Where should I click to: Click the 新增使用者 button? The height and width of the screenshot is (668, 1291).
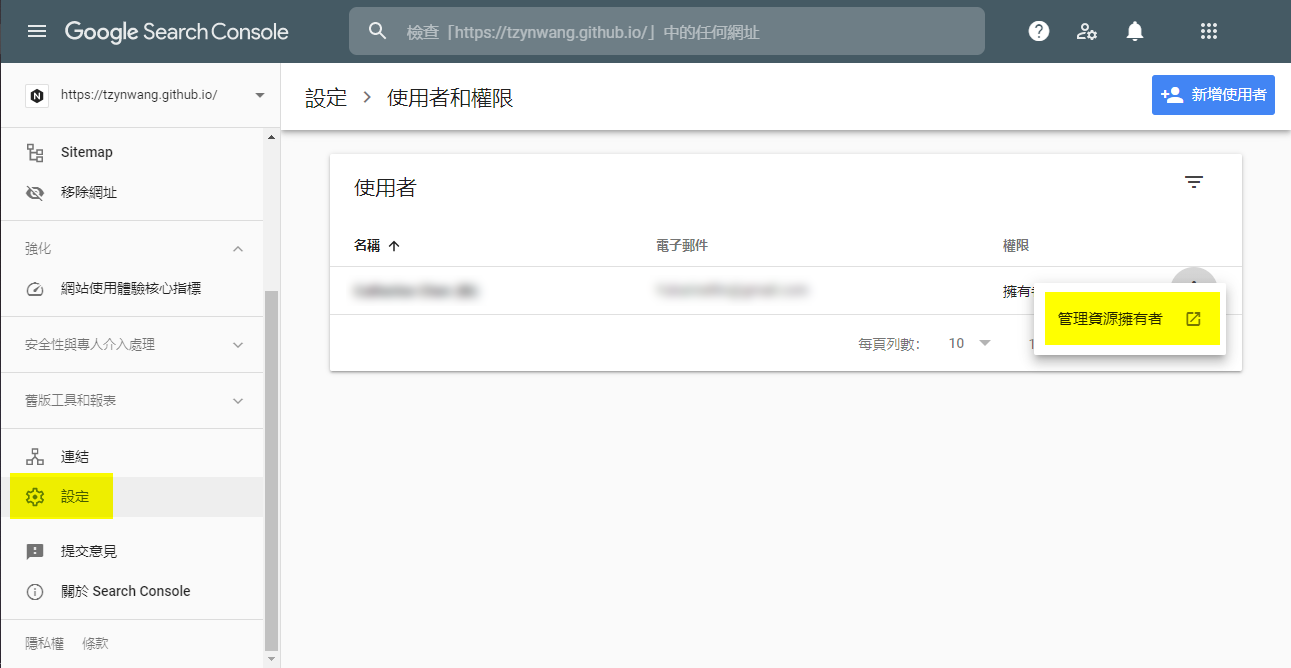[1213, 95]
